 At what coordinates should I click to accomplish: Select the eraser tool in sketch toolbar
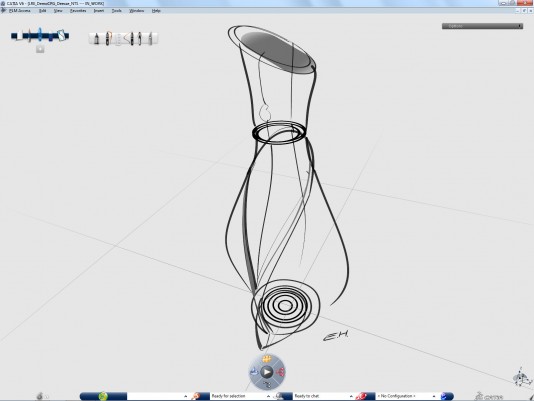[118, 38]
